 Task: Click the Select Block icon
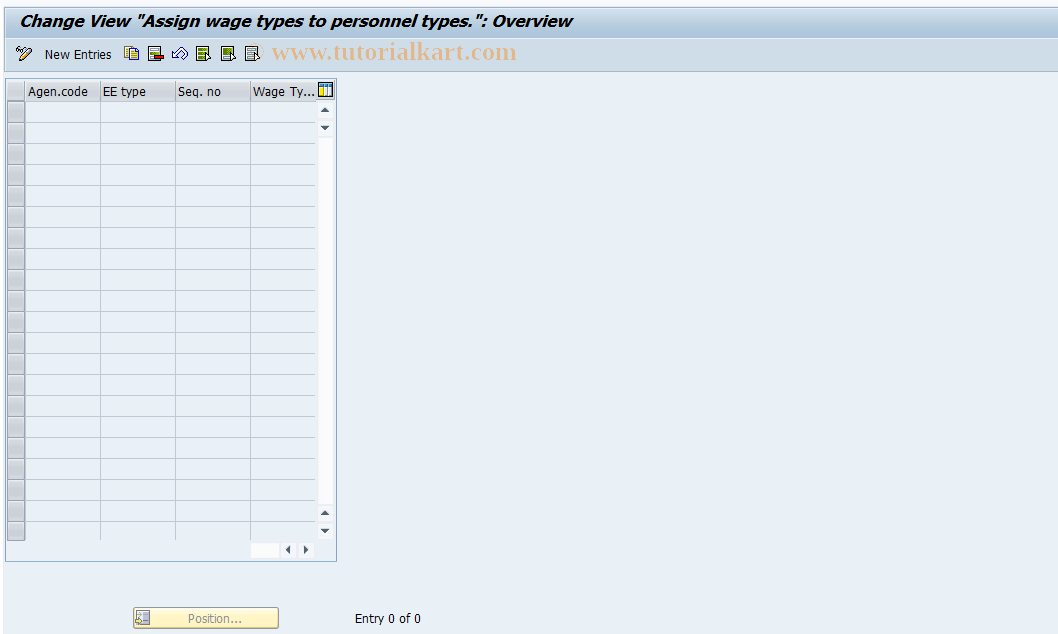(x=228, y=54)
